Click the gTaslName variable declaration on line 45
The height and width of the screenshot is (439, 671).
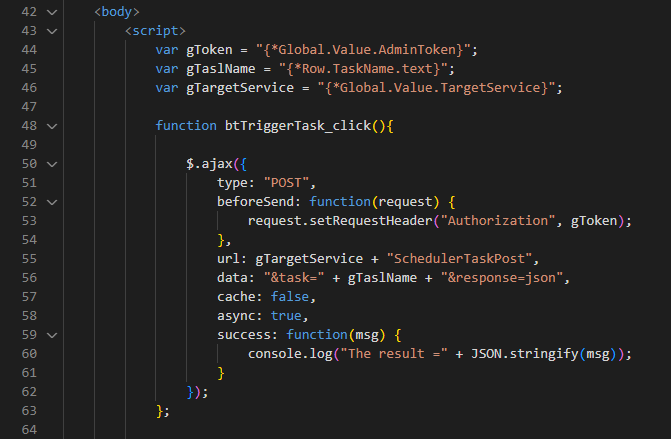point(221,68)
